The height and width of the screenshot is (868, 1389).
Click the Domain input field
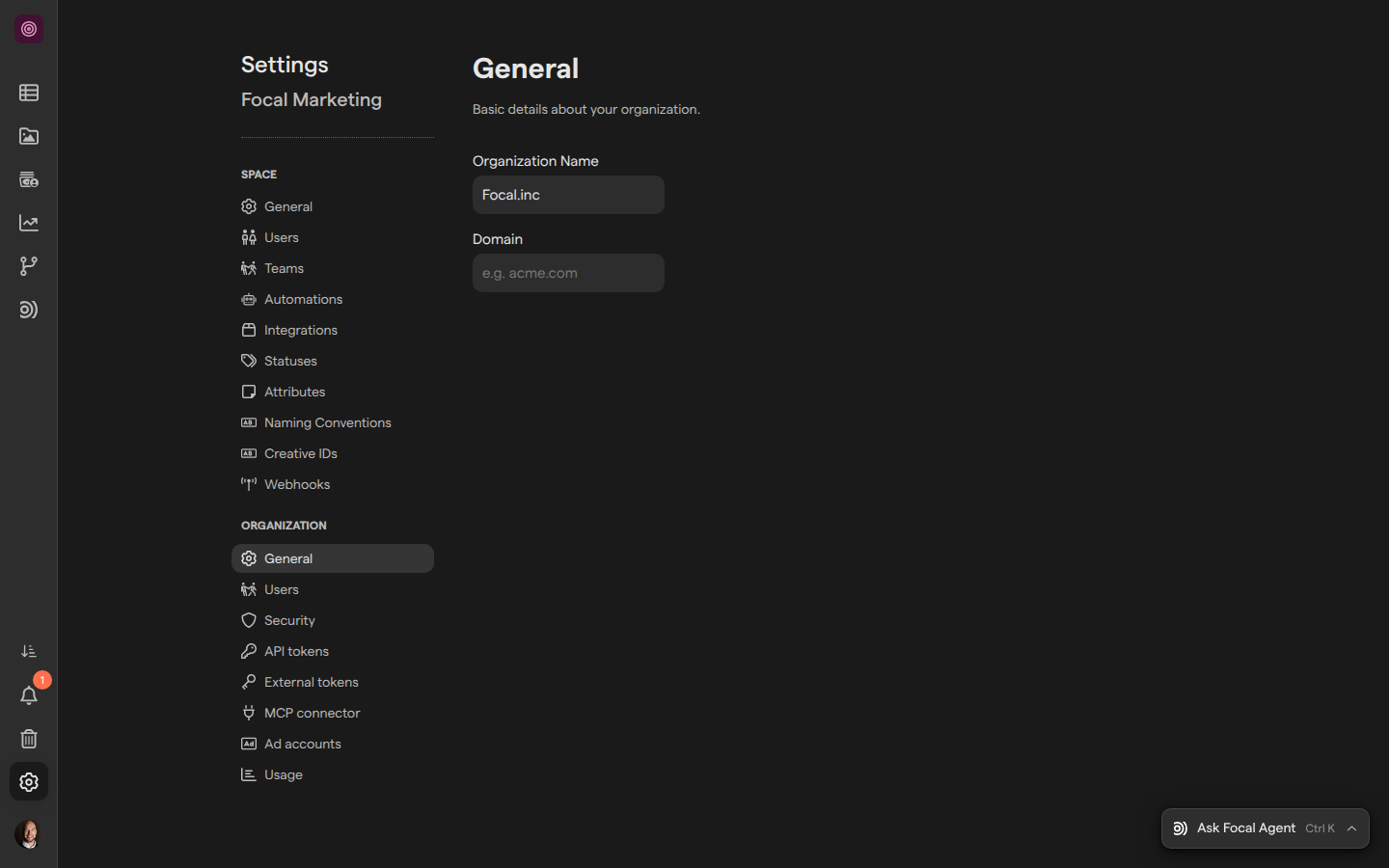[x=568, y=273]
